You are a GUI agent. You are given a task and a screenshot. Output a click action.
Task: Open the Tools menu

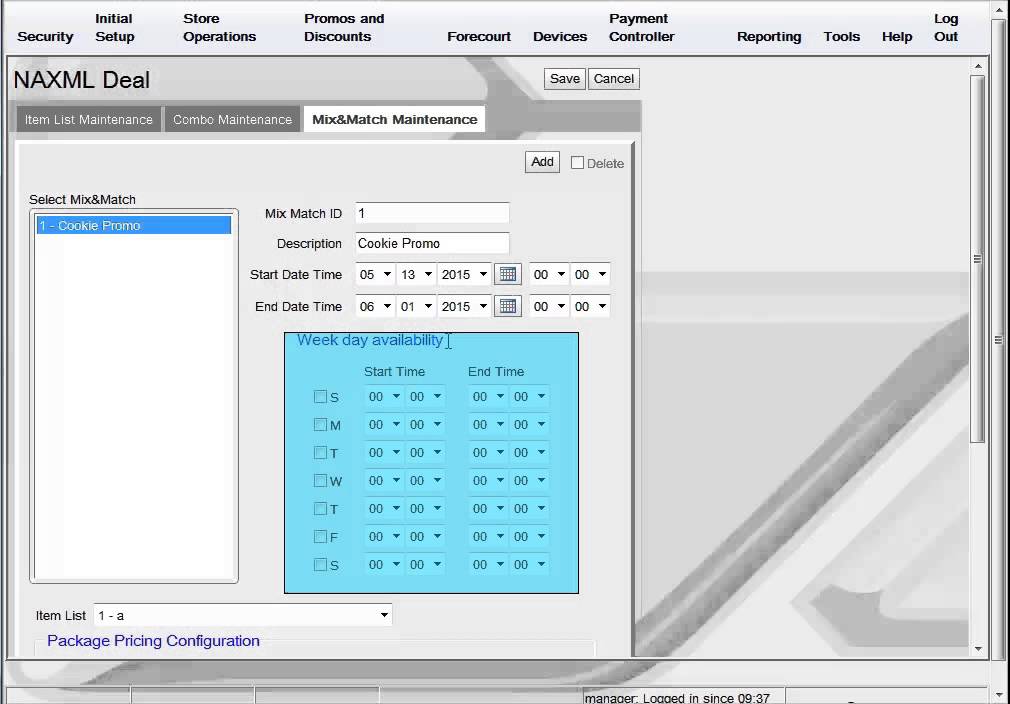click(x=841, y=37)
